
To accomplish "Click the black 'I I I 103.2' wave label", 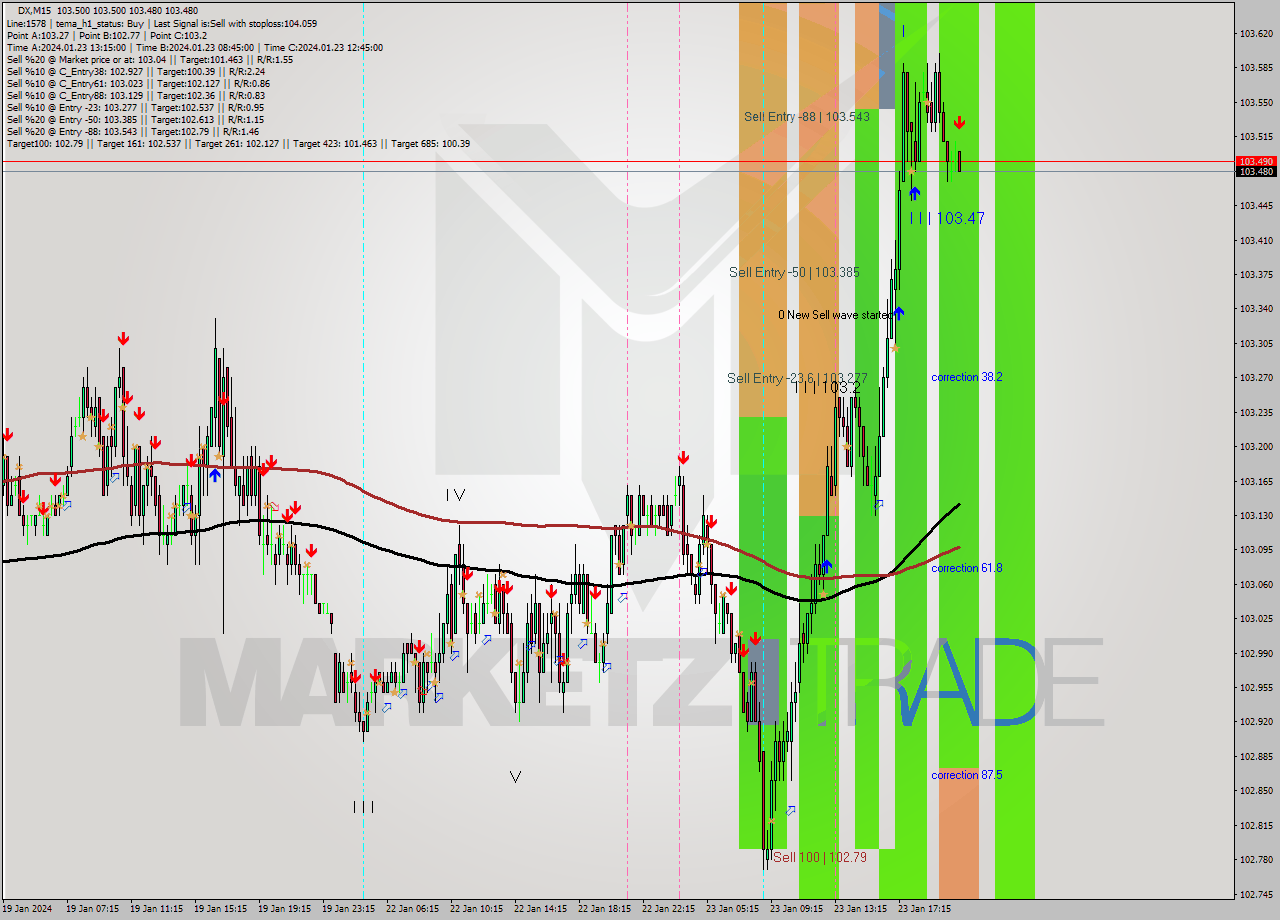I will [826, 387].
